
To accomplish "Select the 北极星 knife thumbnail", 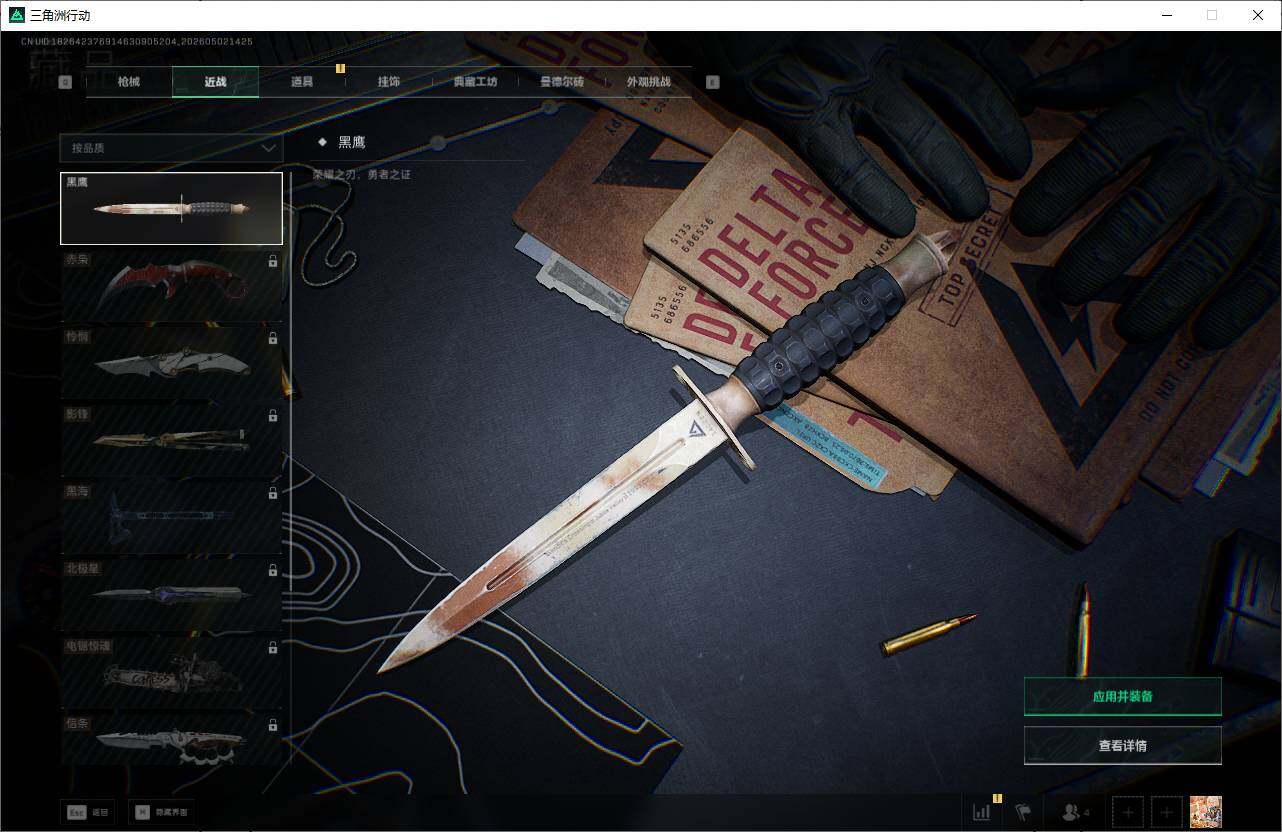I will (x=171, y=595).
